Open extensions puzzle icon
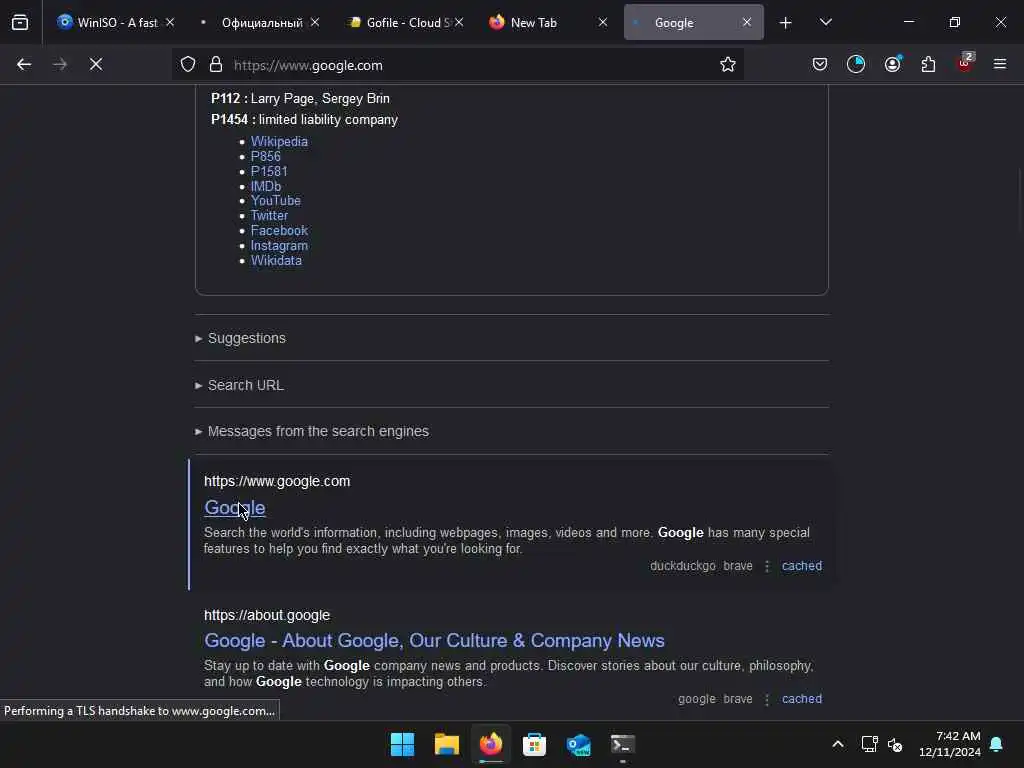The width and height of the screenshot is (1024, 768). [x=928, y=65]
